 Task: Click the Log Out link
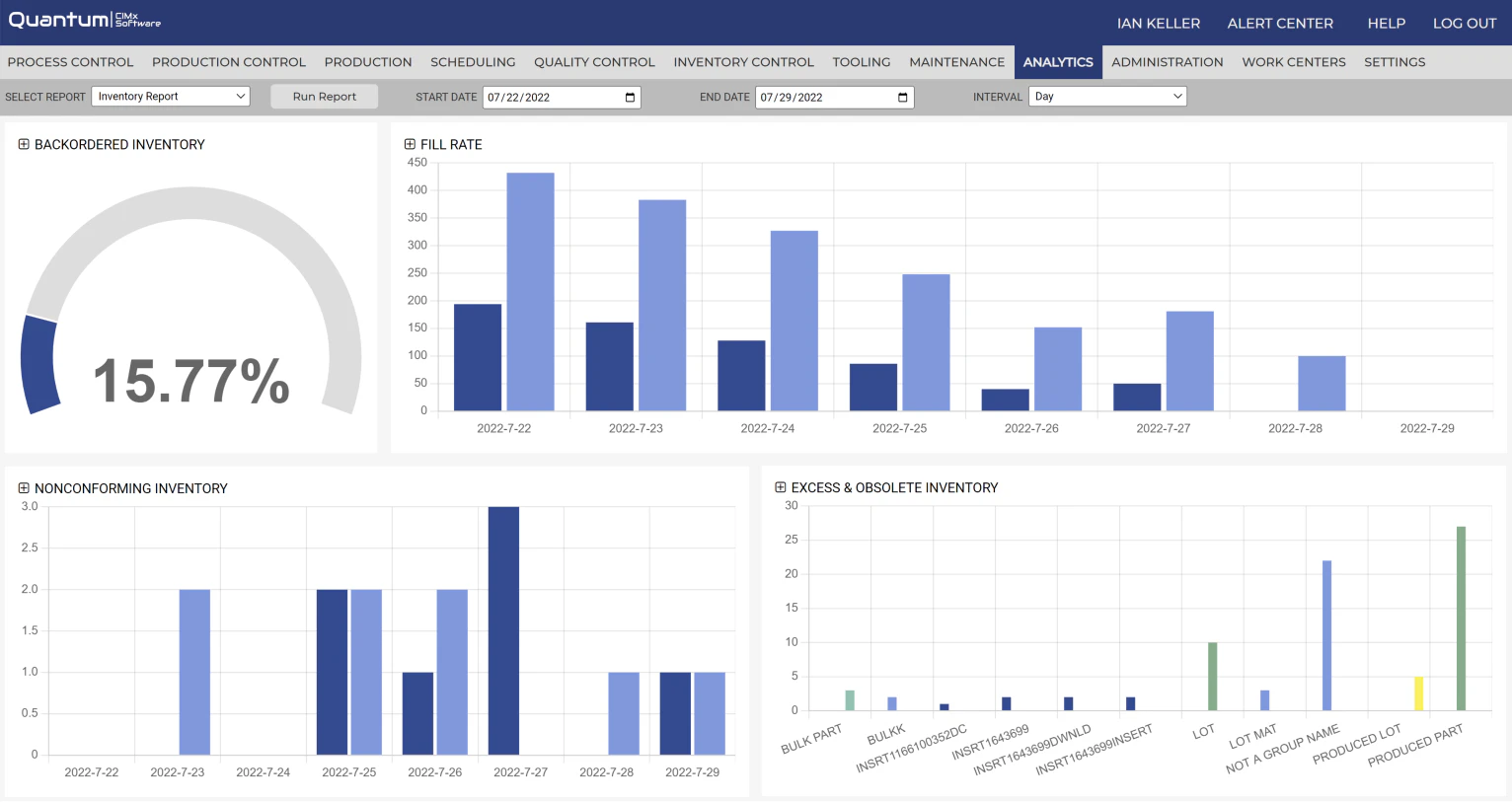(x=1464, y=23)
